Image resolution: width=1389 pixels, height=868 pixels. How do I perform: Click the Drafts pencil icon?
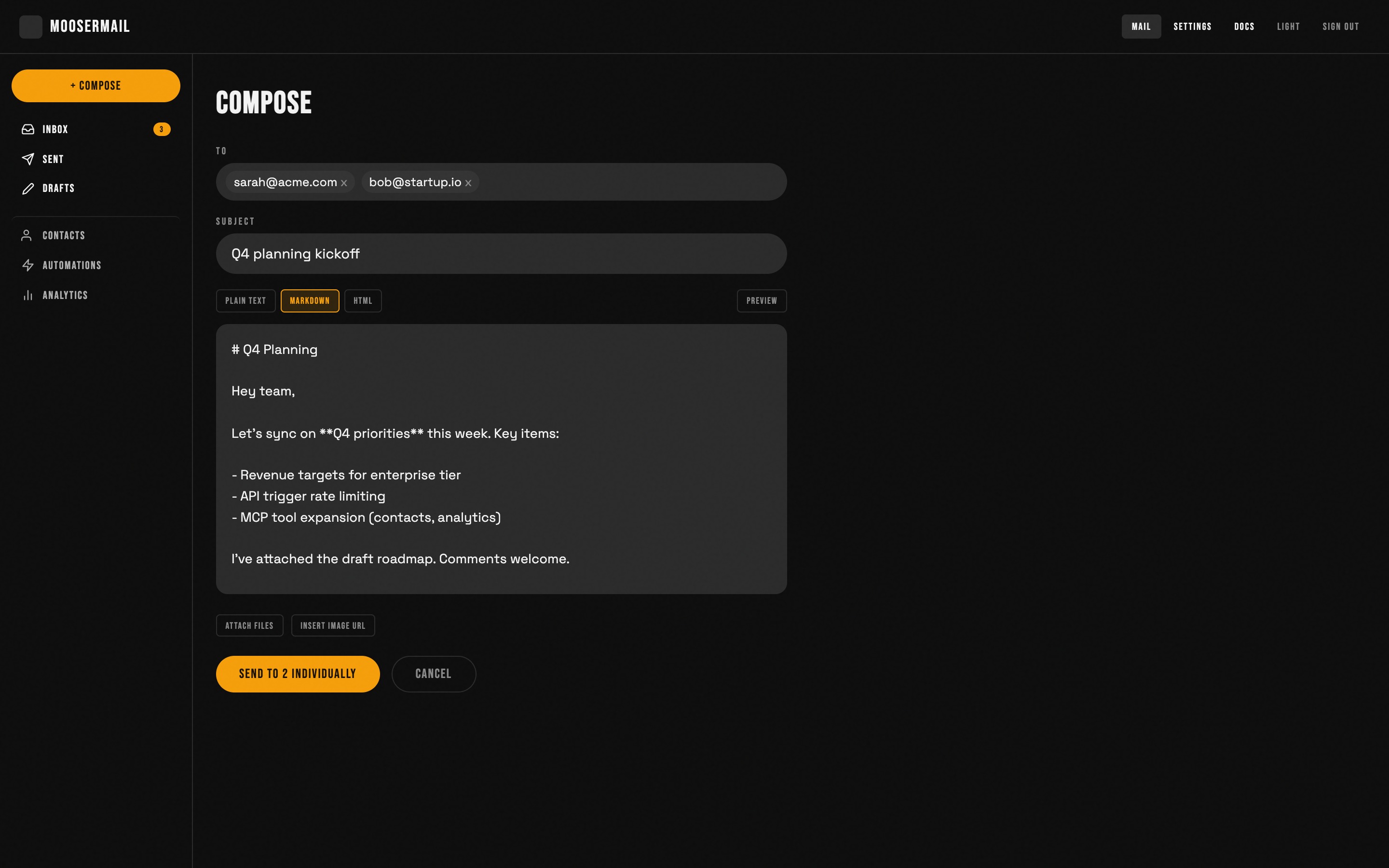(x=28, y=188)
